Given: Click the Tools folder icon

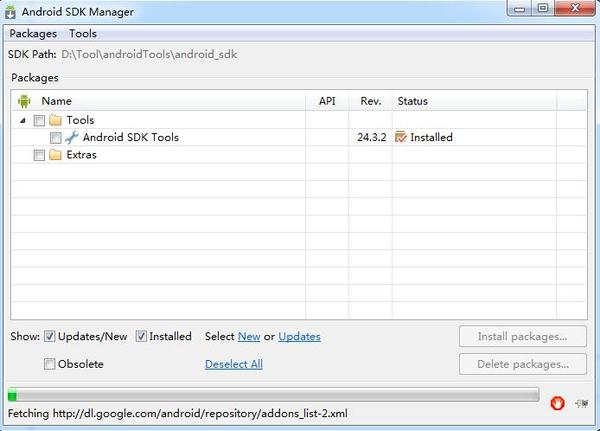Looking at the screenshot, I should 55,120.
